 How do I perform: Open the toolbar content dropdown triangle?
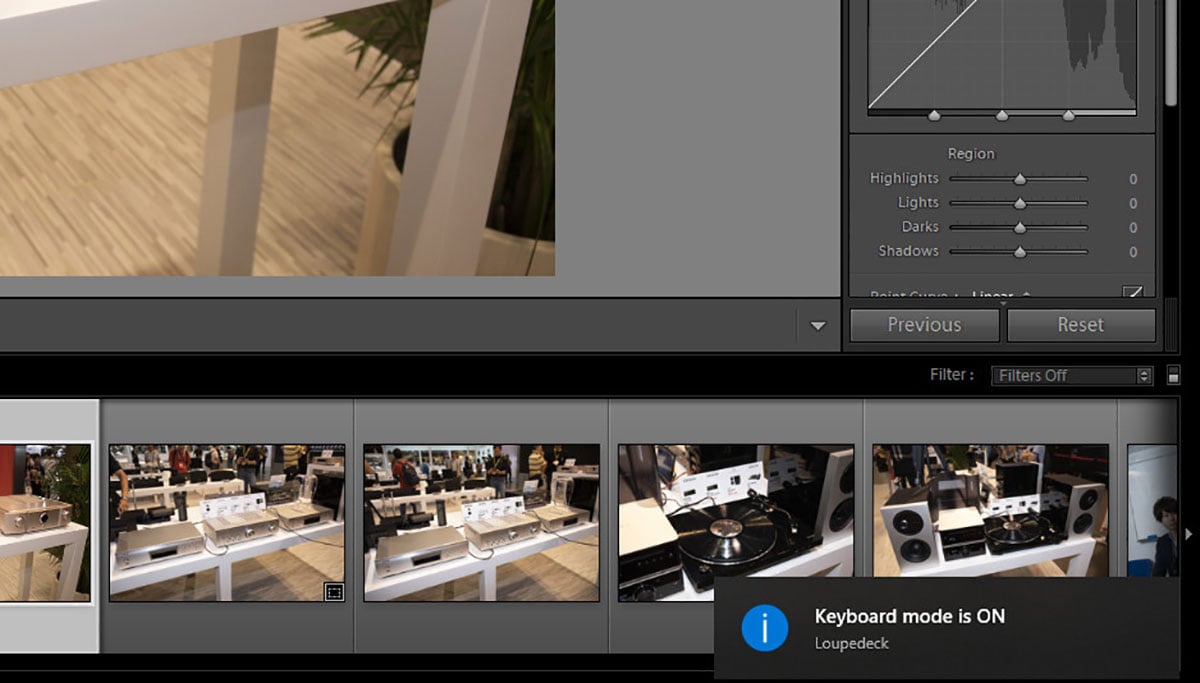818,325
